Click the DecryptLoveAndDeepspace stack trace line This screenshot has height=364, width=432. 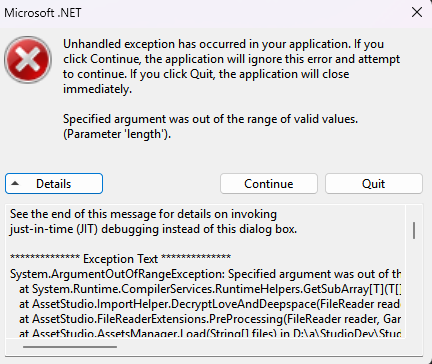(210, 304)
